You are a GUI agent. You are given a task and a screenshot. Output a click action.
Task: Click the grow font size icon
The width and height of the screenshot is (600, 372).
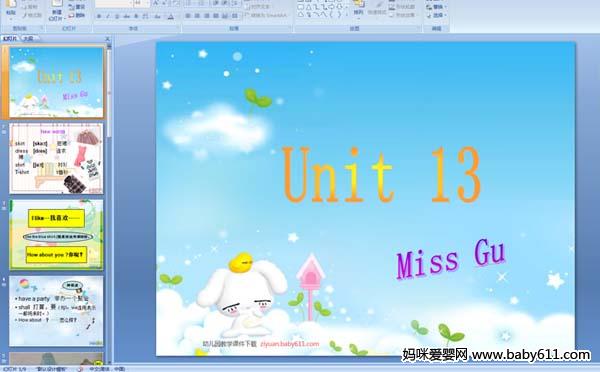click(155, 3)
